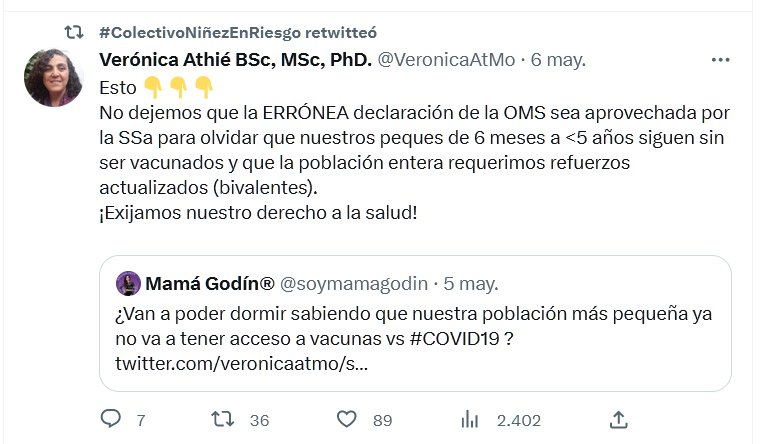774x444 pixels.
Task: Retweet this tweet using the arrows icon
Action: click(x=224, y=420)
